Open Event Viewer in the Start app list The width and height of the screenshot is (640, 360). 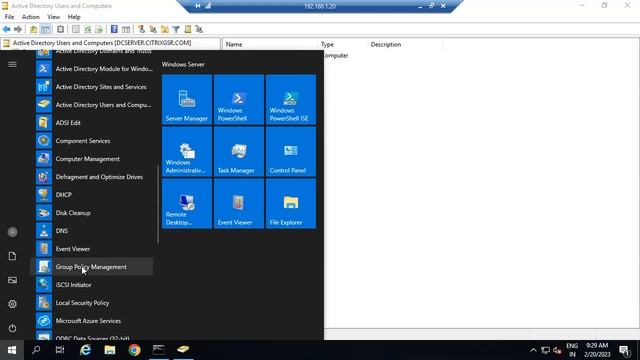pyautogui.click(x=92, y=248)
